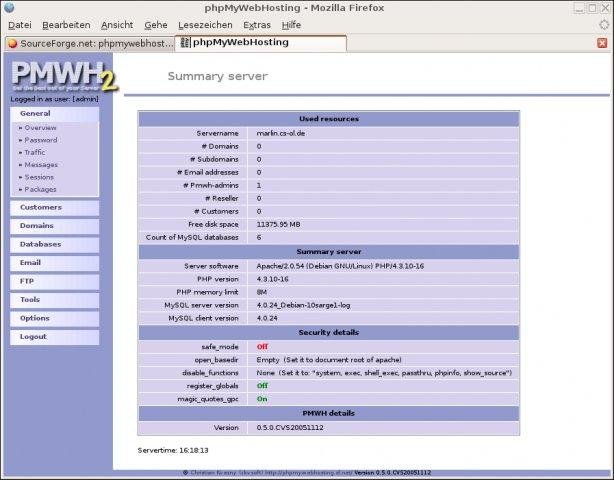The image size is (614, 480).
Task: Click PMWH version 0.5.0.CVS20051112 table cell
Action: 383,428
